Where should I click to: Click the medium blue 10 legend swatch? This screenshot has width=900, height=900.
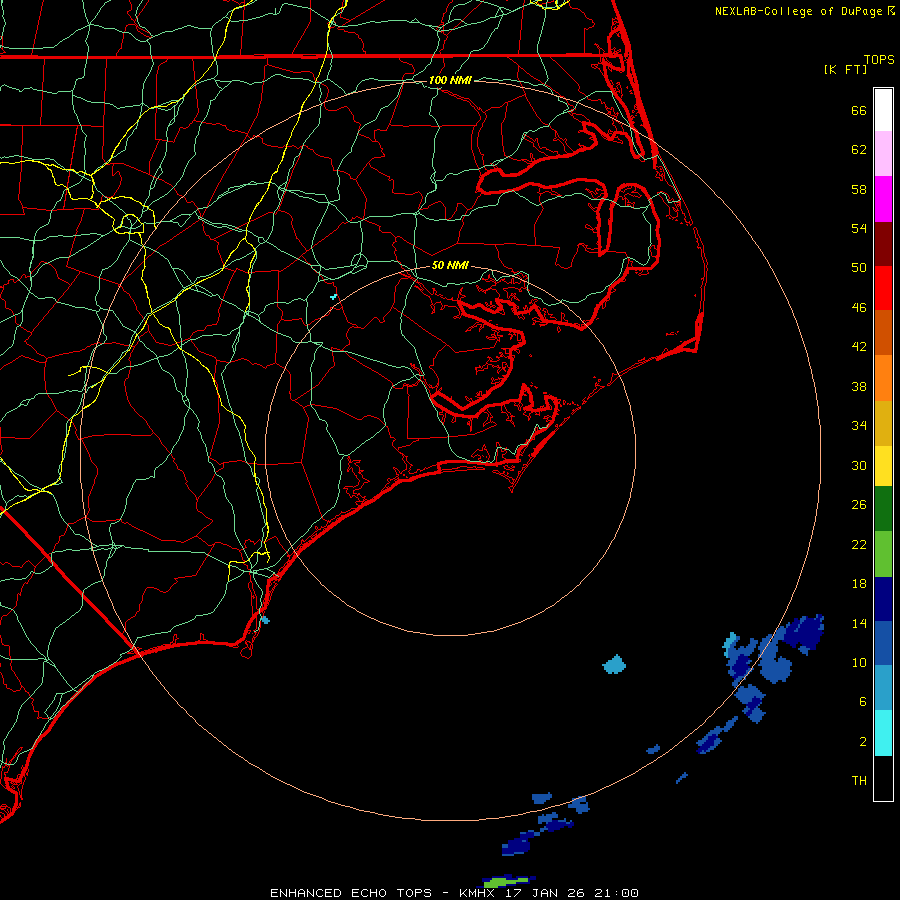click(x=883, y=643)
